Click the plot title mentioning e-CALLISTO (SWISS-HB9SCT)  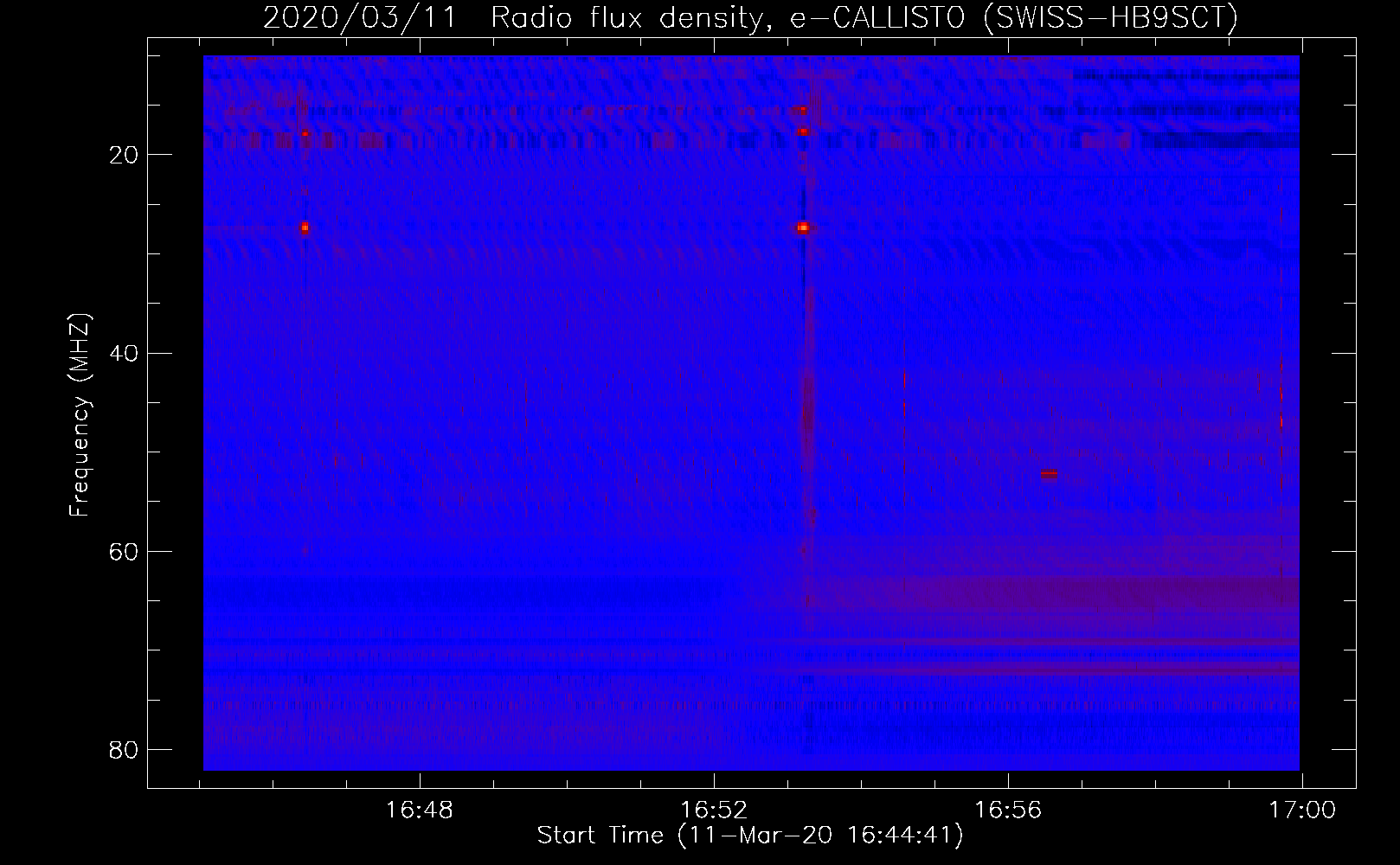[x=750, y=17]
